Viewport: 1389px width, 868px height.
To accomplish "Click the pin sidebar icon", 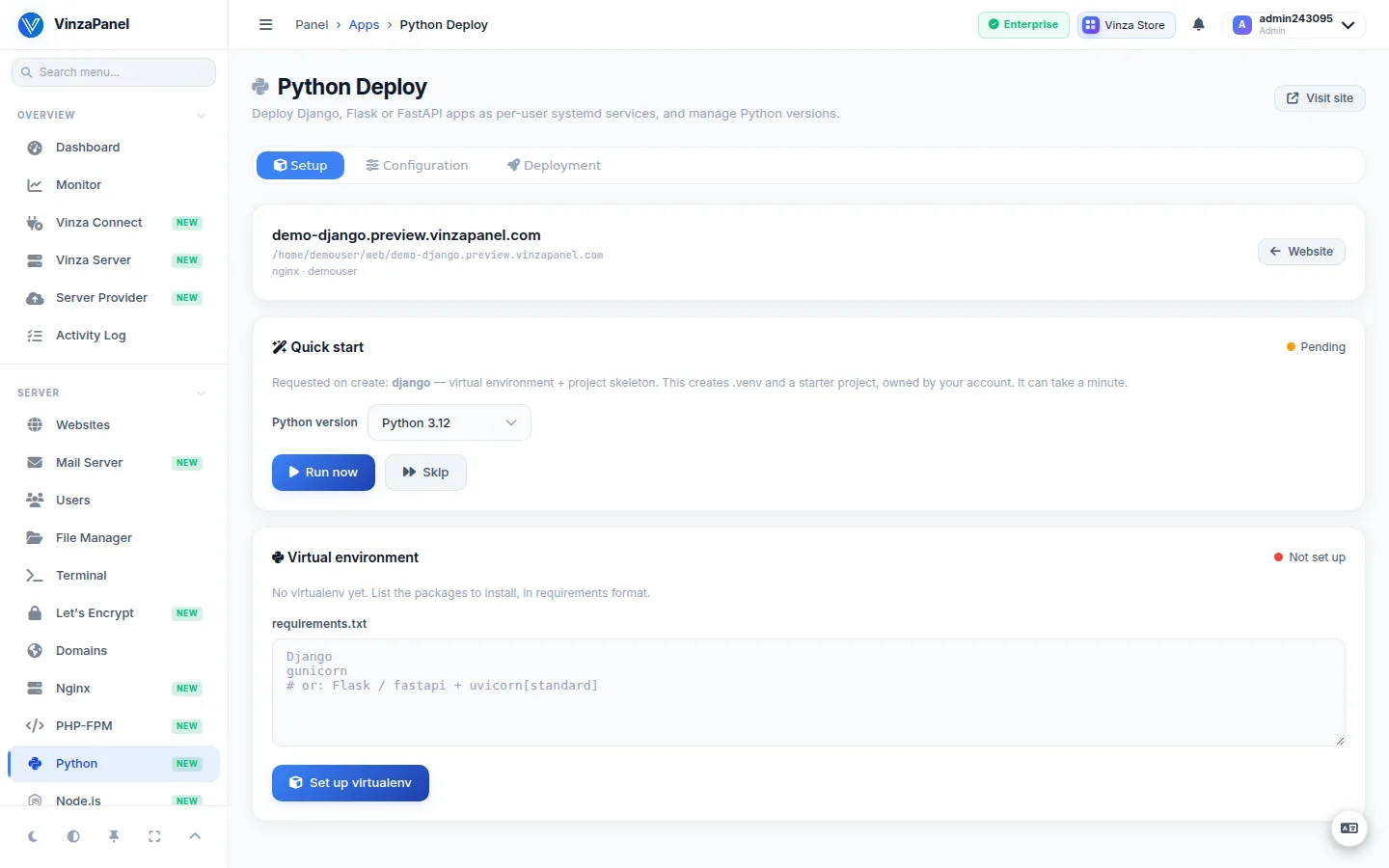I will [114, 836].
